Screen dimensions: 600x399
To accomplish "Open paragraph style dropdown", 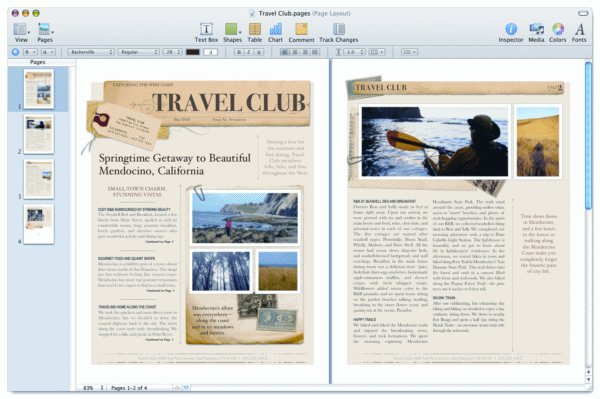I will pyautogui.click(x=31, y=52).
